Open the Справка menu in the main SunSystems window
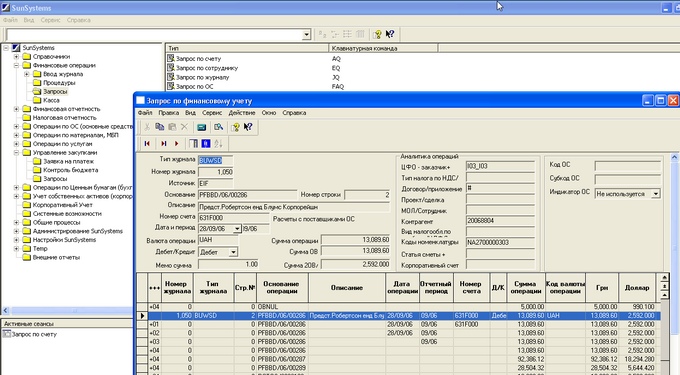 (x=78, y=20)
